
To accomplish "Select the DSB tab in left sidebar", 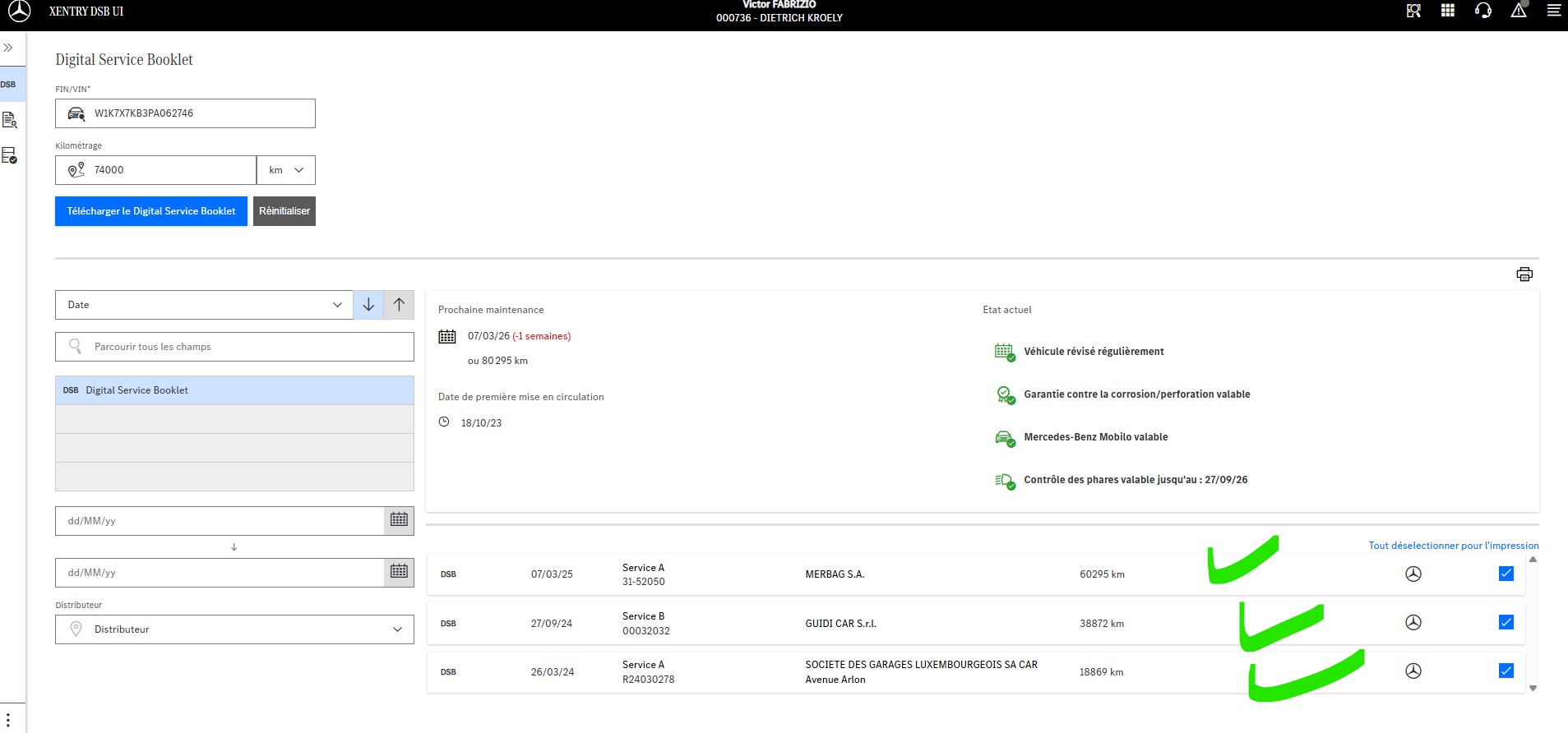I will [8, 85].
